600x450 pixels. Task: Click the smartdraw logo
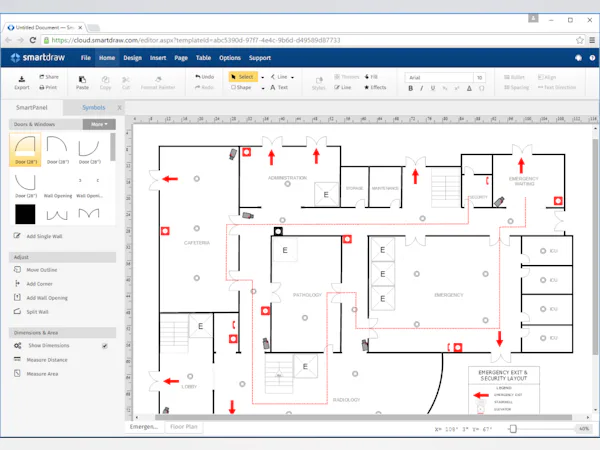(38, 58)
